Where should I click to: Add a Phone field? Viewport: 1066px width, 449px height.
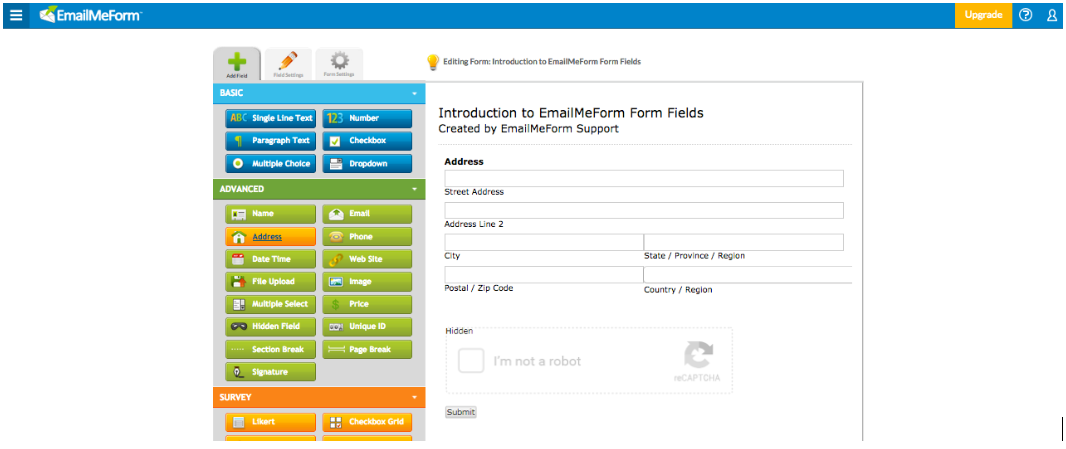(367, 237)
